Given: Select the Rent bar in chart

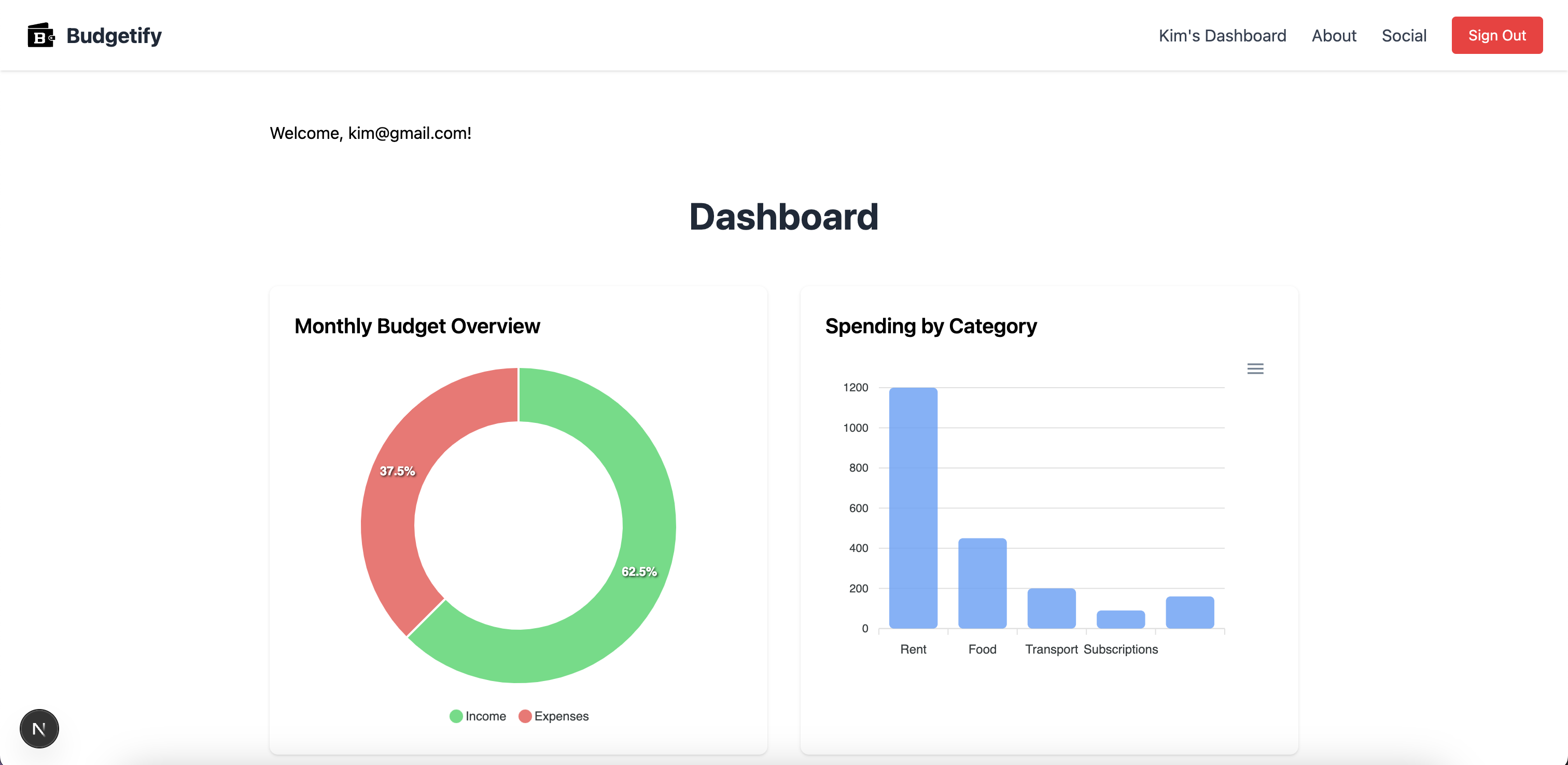Looking at the screenshot, I should (913, 508).
